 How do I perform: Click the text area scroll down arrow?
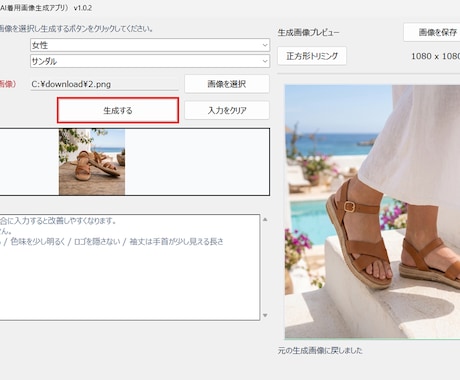[x=265, y=315]
